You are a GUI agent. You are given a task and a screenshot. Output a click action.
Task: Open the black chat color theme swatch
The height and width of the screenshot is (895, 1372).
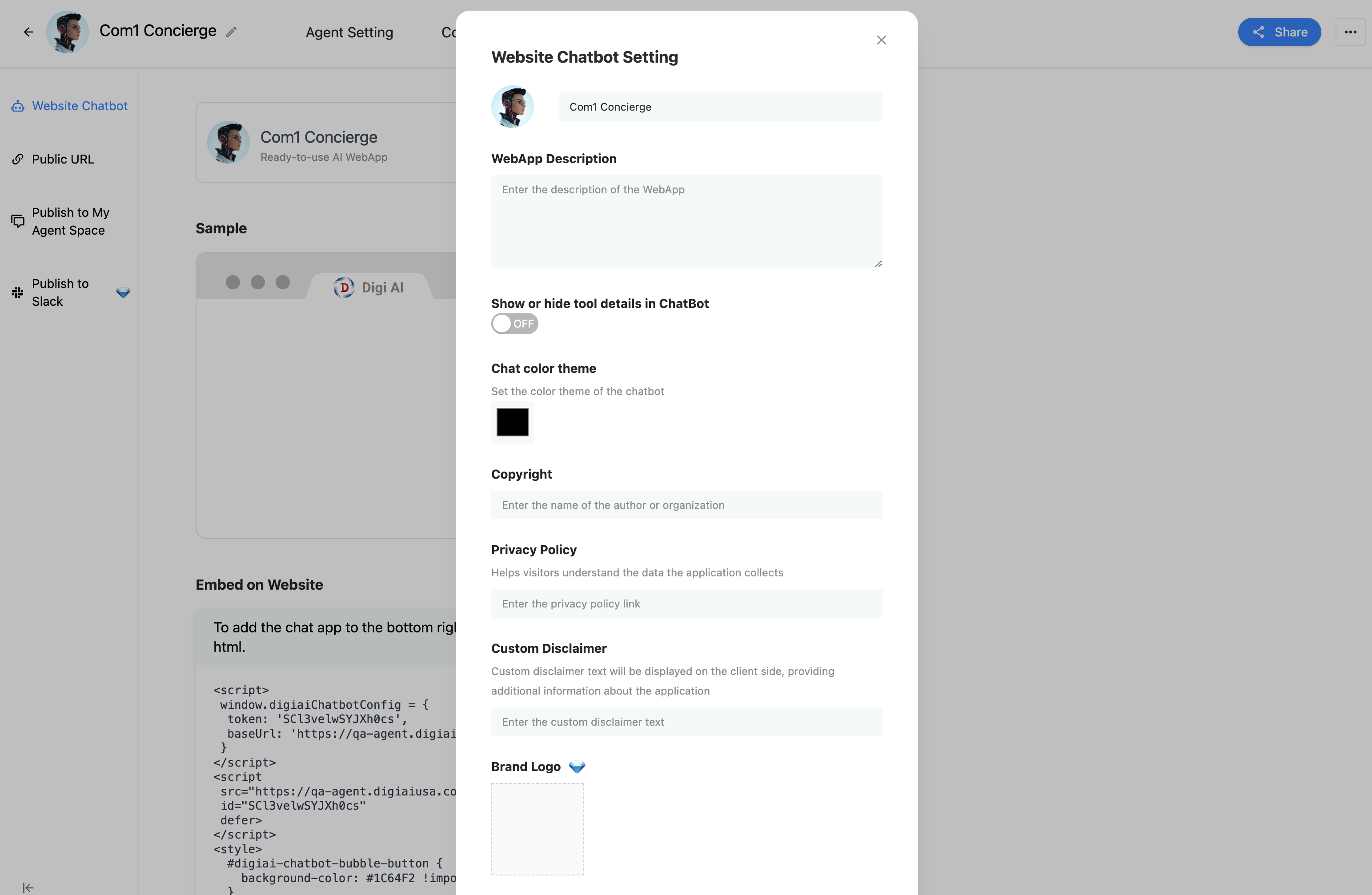tap(513, 422)
